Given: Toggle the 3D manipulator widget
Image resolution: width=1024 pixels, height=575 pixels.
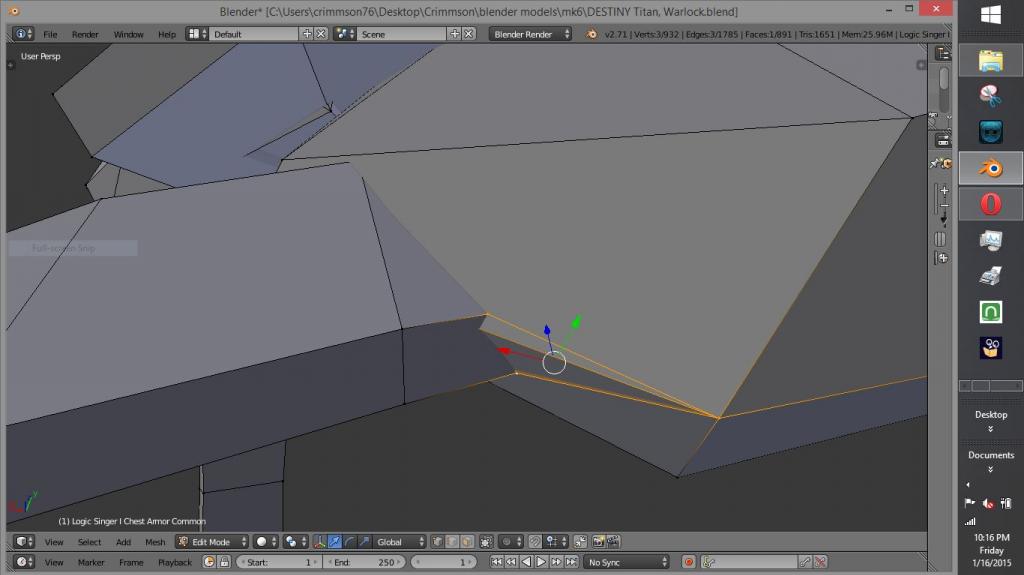Looking at the screenshot, I should (319, 542).
